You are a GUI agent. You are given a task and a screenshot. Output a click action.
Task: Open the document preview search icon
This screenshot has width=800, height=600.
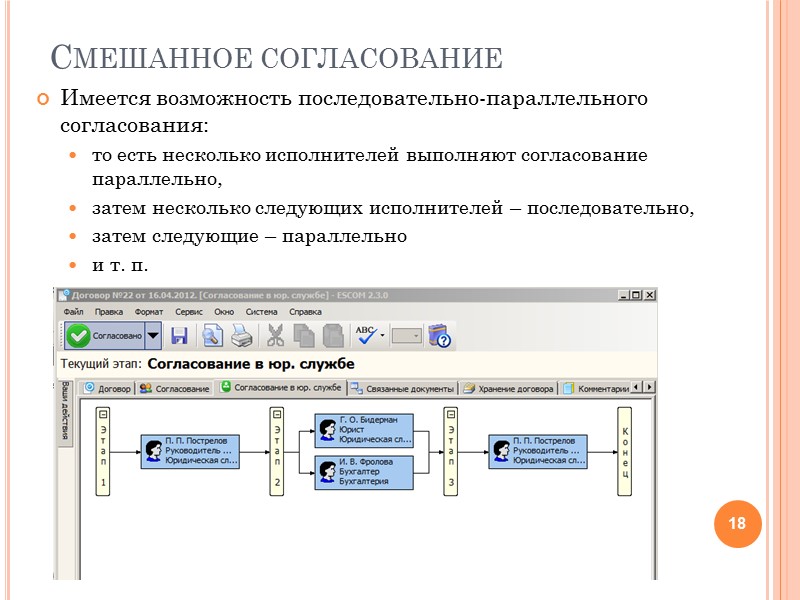click(212, 335)
